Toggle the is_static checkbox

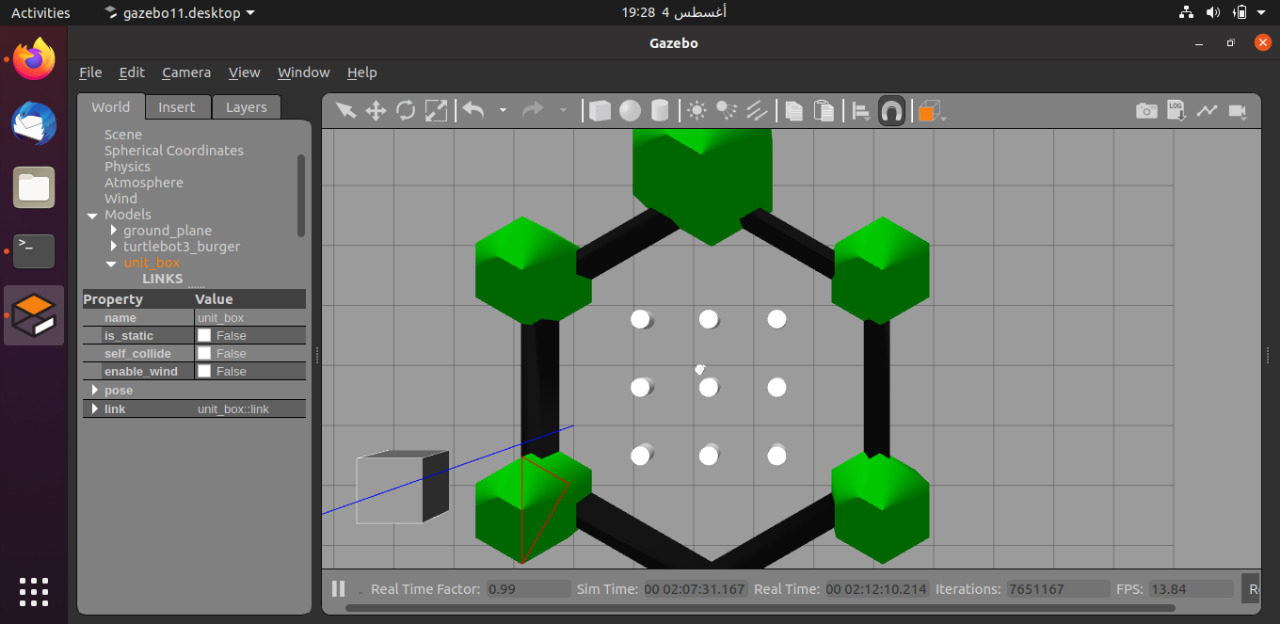204,336
